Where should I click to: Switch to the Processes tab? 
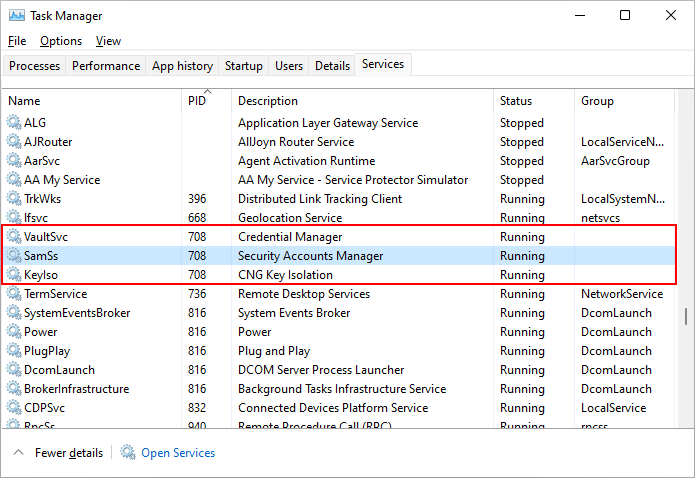(x=34, y=66)
